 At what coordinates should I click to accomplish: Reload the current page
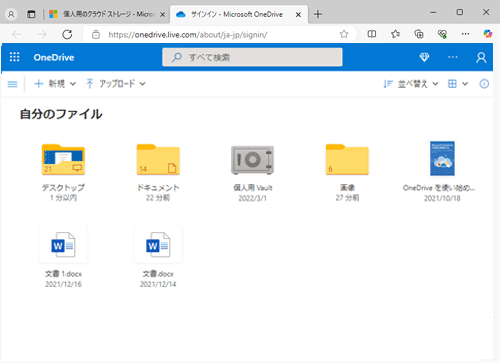(67, 34)
